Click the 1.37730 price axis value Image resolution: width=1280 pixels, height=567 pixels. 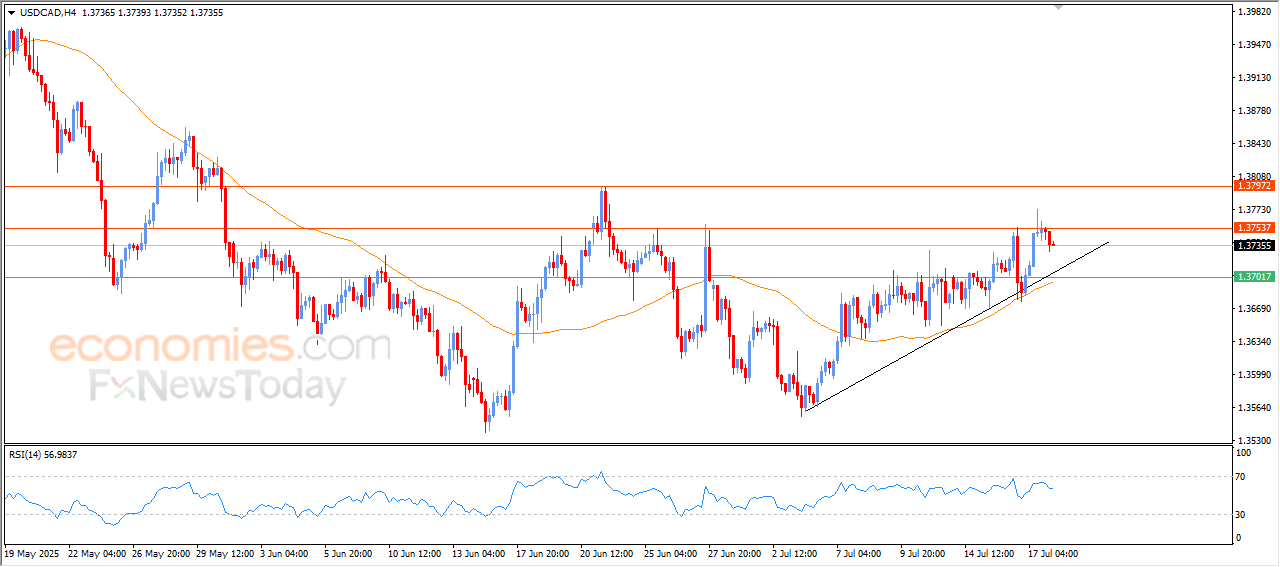click(x=1253, y=210)
